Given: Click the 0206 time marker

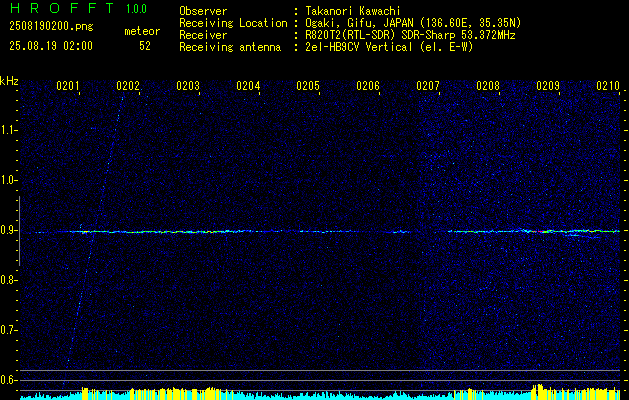Looking at the screenshot, I should (x=368, y=86).
